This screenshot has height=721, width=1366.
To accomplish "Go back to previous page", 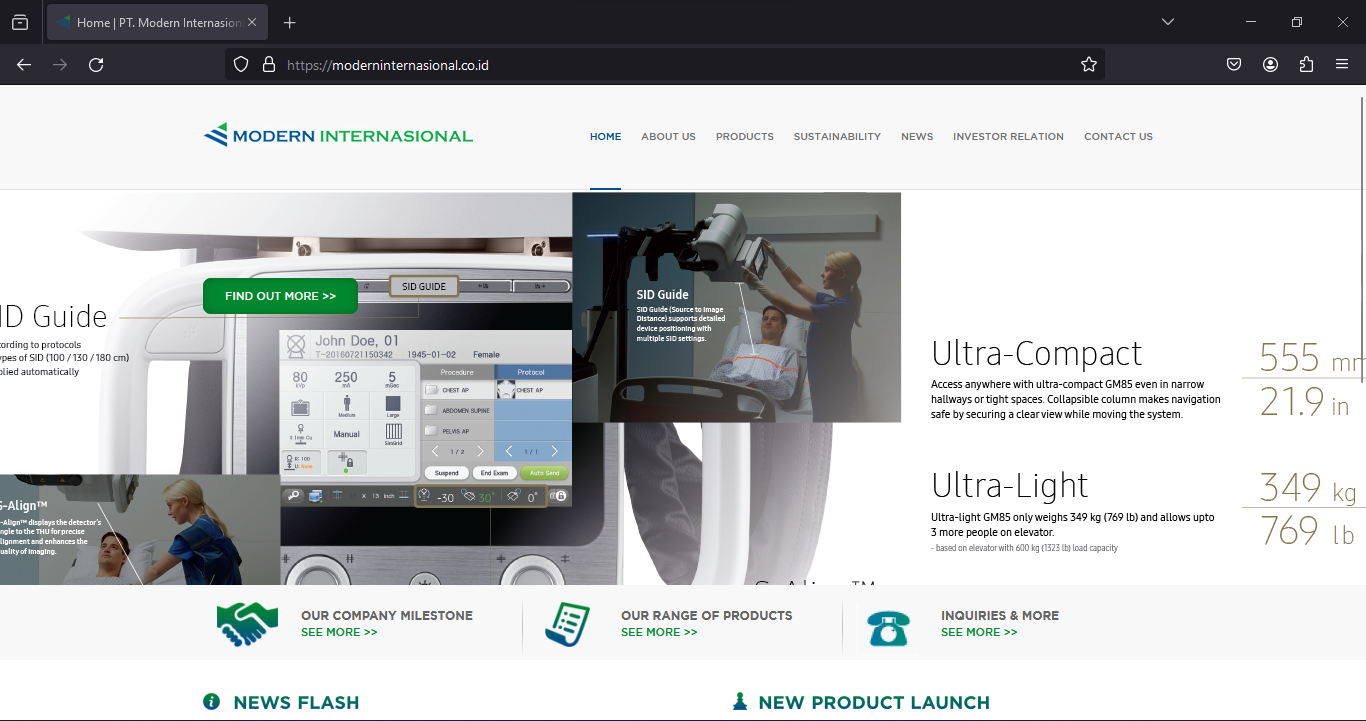I will click(24, 65).
